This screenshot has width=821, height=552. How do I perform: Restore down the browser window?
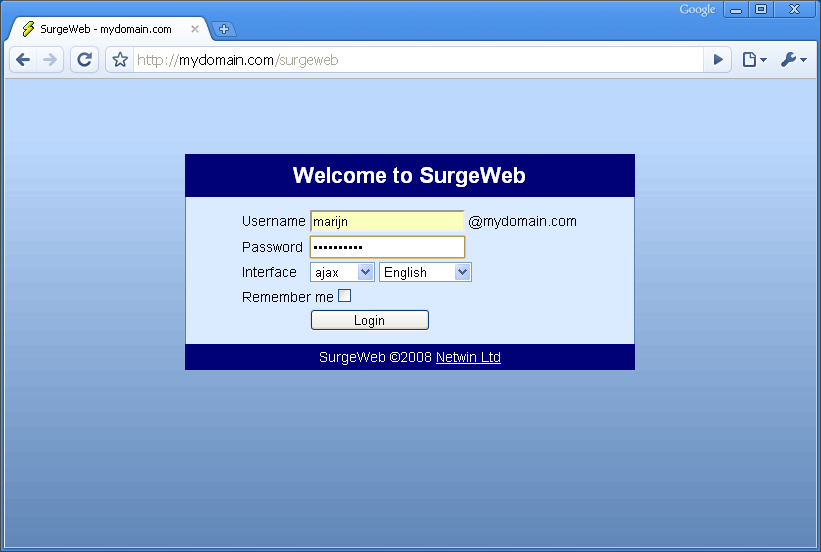(x=761, y=10)
